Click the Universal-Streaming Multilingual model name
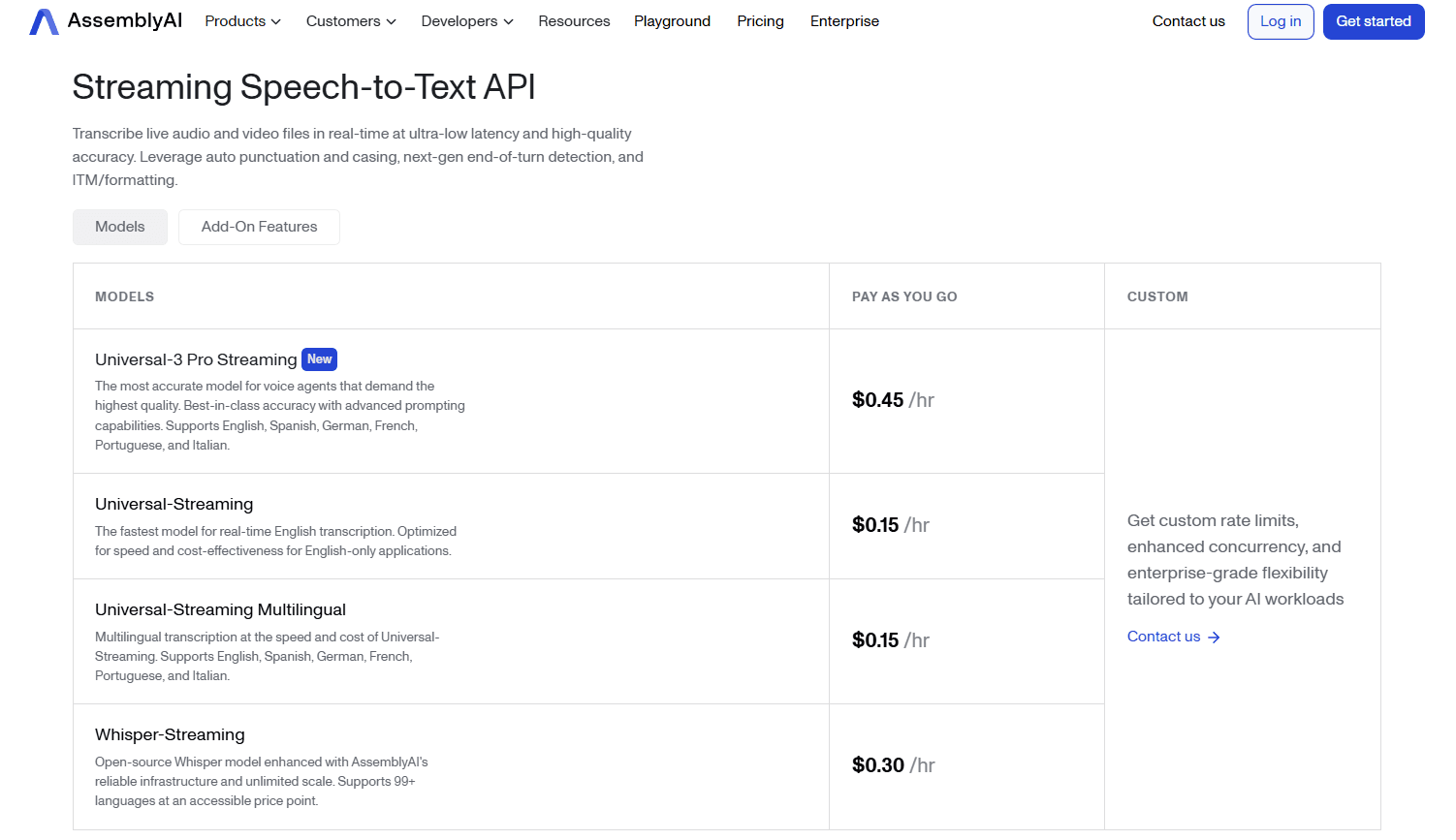The width and height of the screenshot is (1456, 840). pos(220,609)
